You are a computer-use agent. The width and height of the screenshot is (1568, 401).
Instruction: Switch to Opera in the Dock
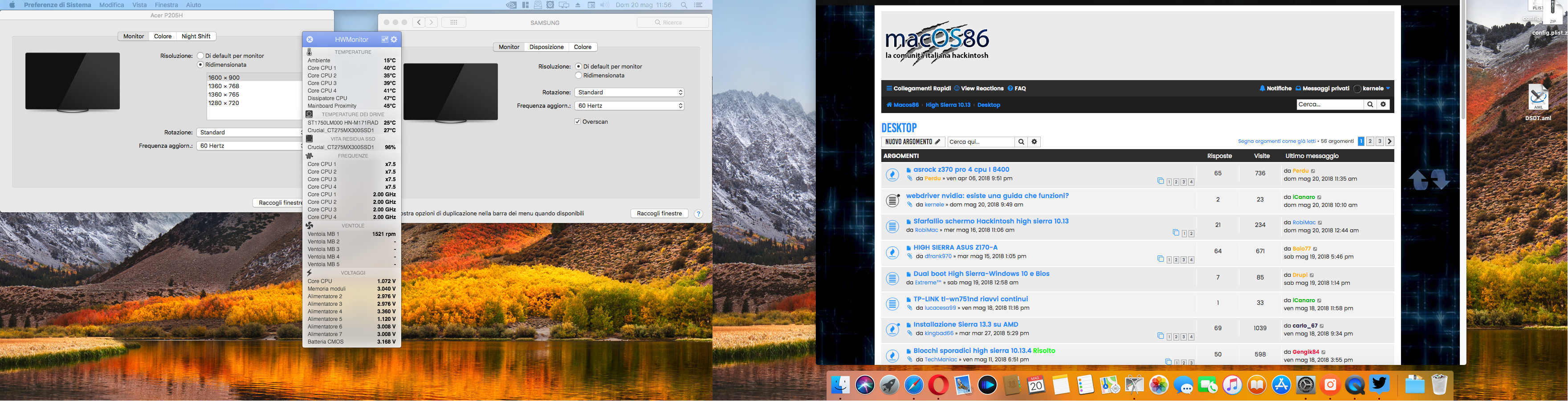[x=939, y=385]
